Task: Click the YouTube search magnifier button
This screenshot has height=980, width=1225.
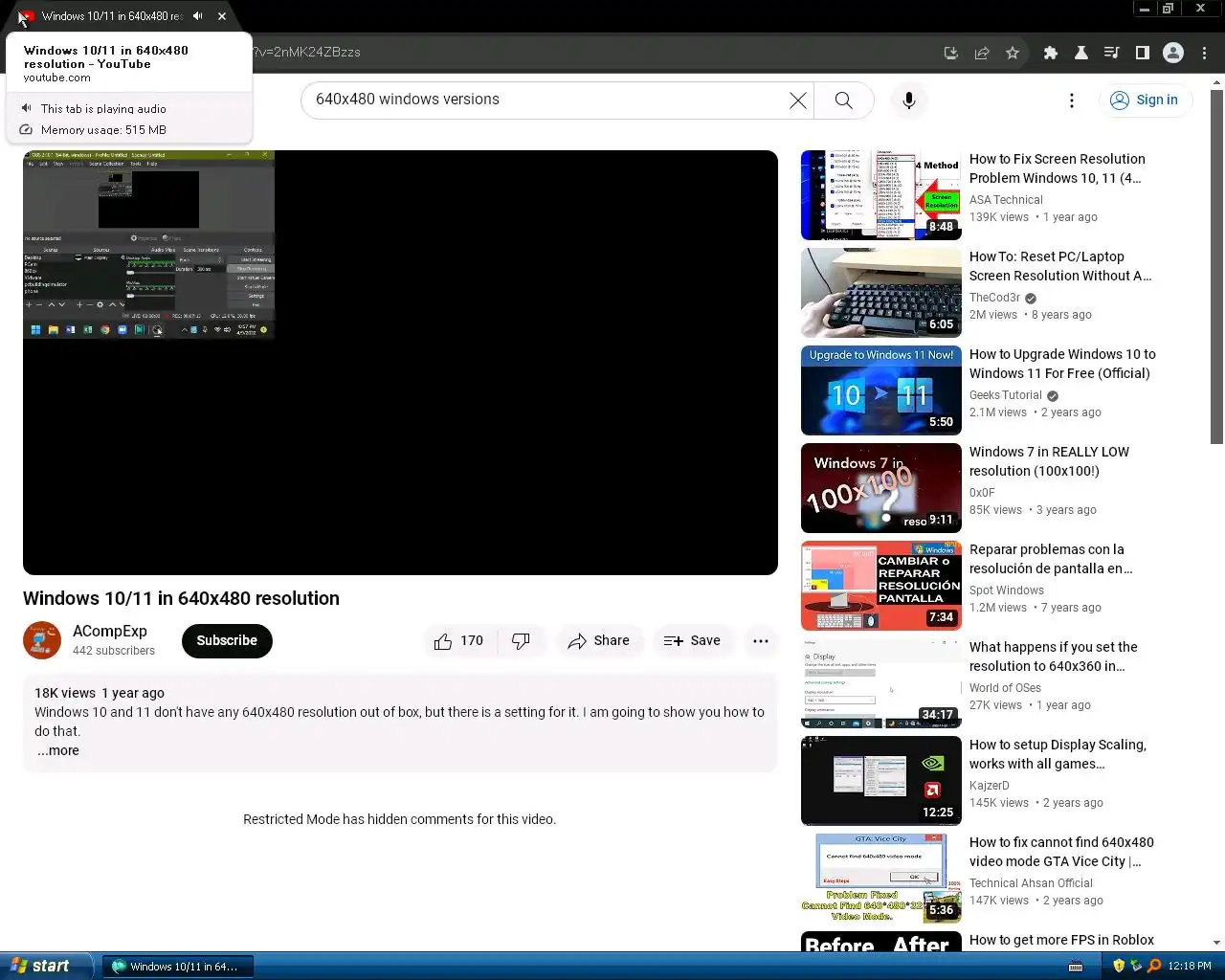Action: (843, 100)
